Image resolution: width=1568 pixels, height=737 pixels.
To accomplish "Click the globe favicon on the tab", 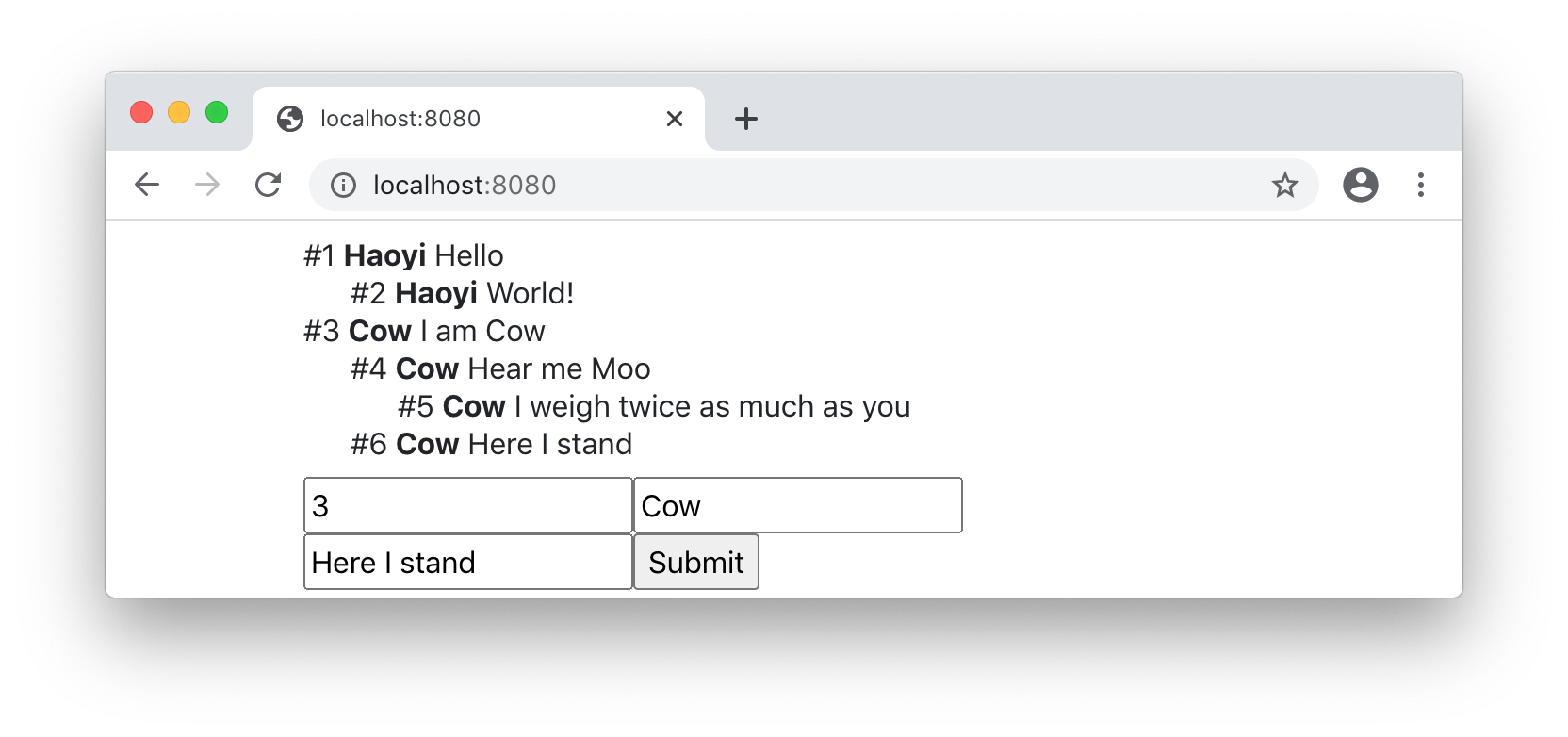I will (290, 119).
